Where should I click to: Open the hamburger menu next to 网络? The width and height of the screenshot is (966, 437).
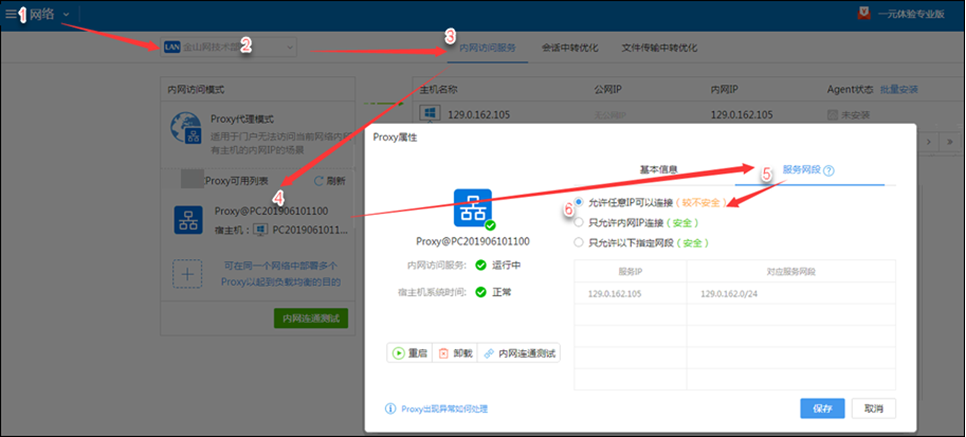[11, 14]
